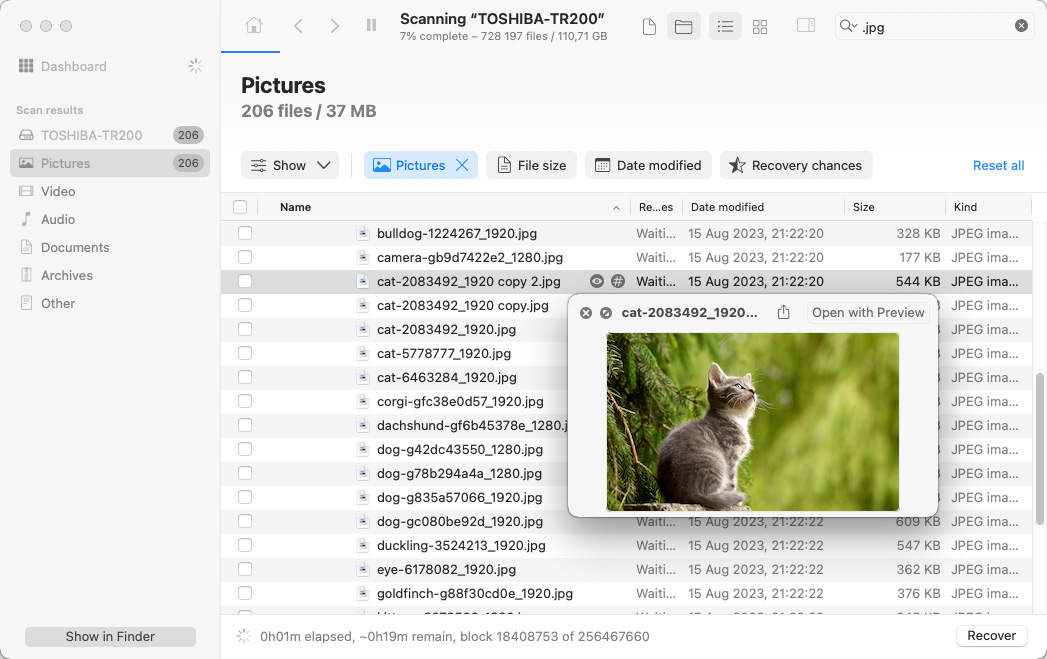The image size is (1047, 659).
Task: Click Open with Preview button
Action: pyautogui.click(x=868, y=312)
